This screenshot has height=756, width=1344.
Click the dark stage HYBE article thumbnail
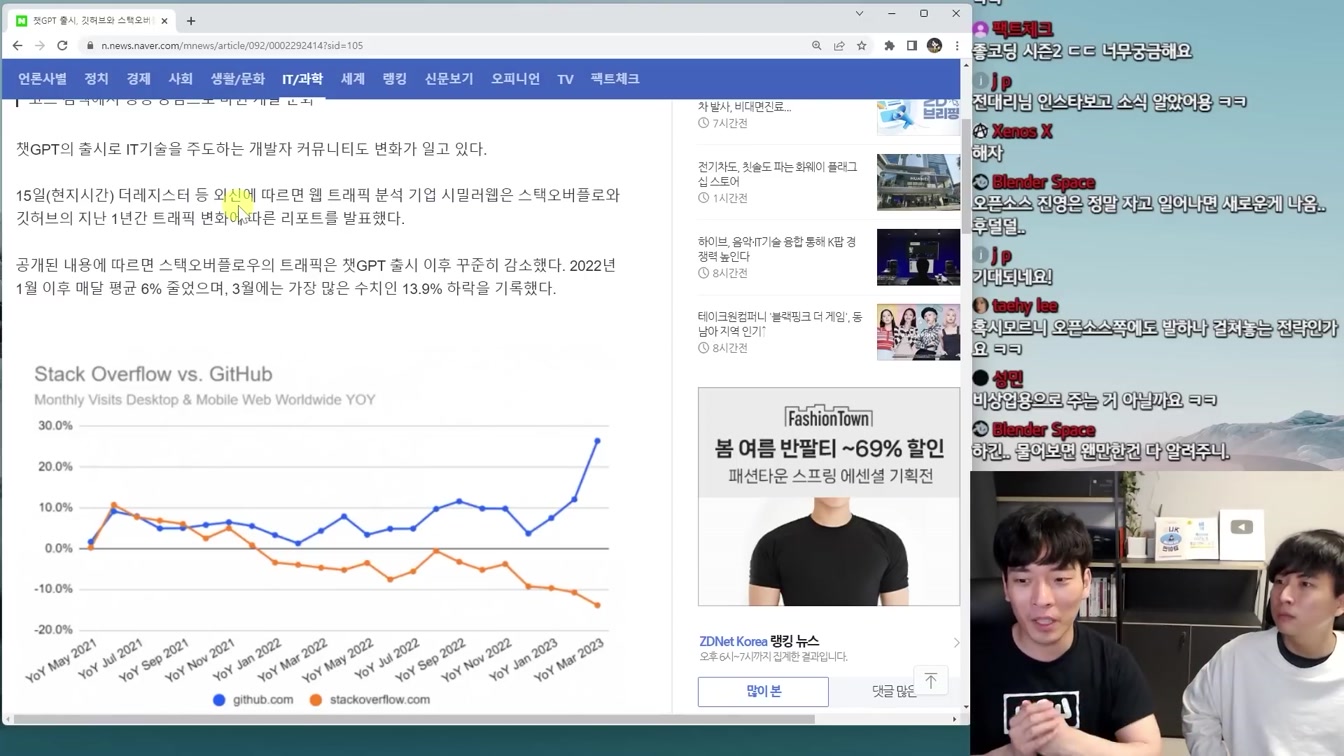[918, 257]
